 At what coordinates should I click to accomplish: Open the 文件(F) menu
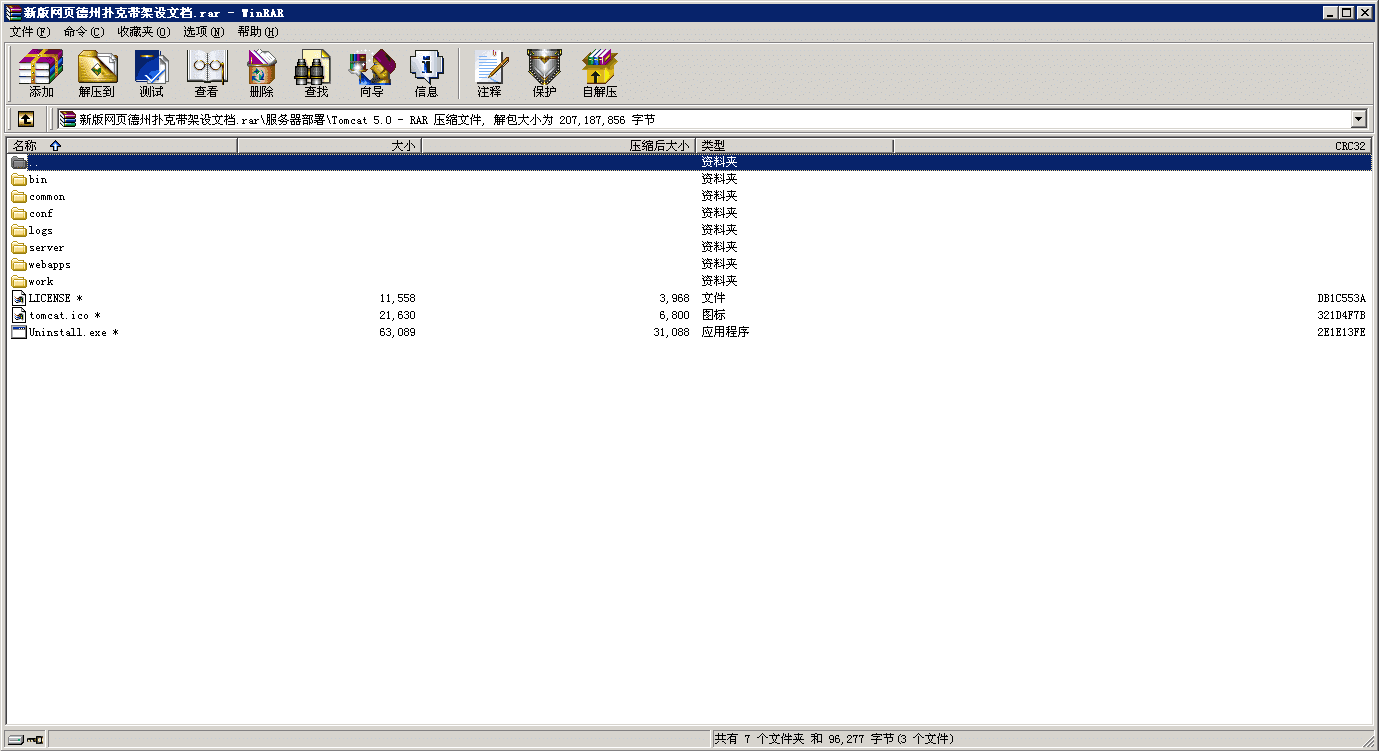29,32
